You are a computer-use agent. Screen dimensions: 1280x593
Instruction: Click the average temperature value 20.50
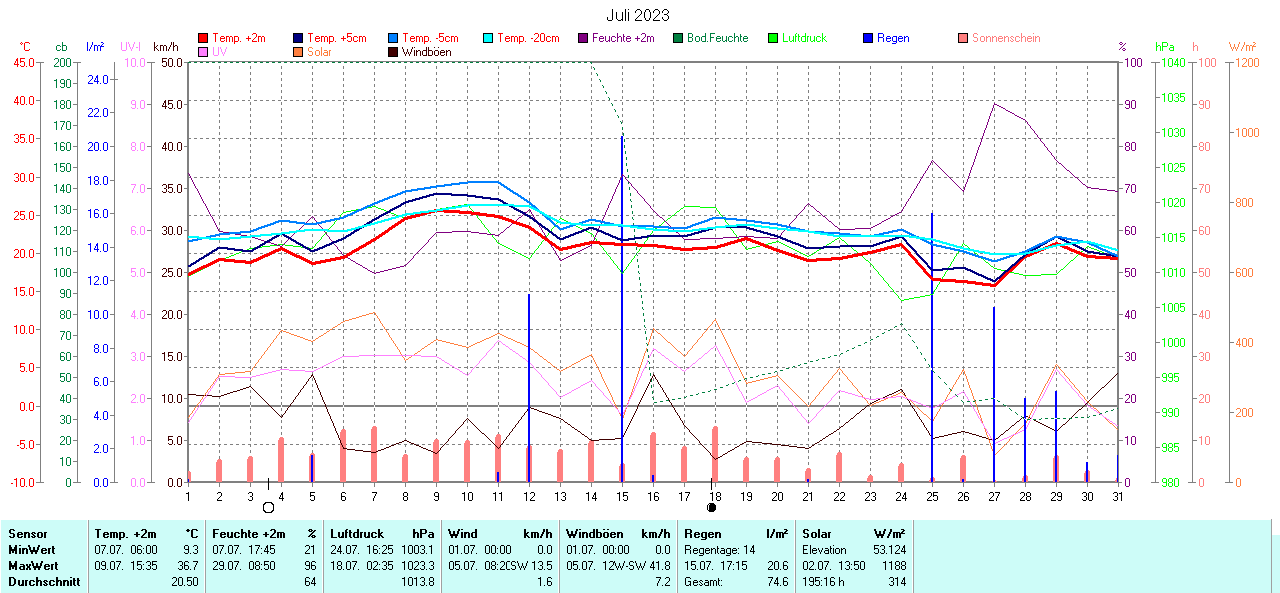click(x=185, y=581)
